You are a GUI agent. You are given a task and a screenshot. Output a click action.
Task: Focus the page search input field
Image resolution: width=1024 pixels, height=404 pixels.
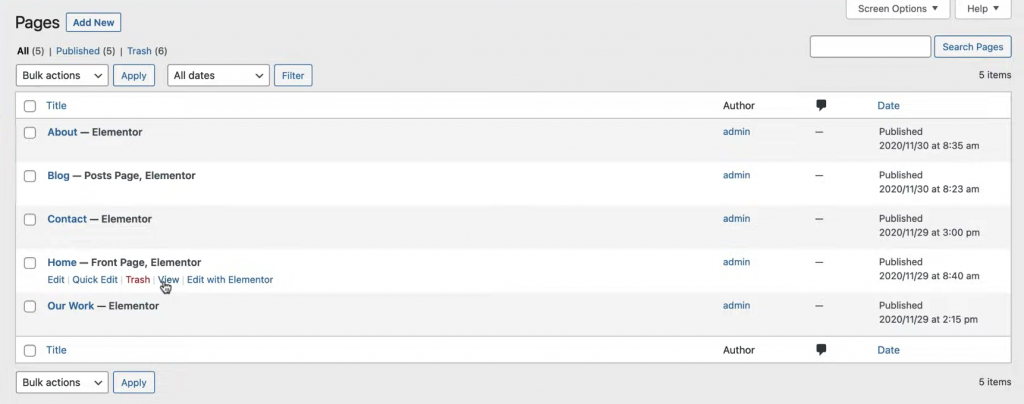click(x=870, y=47)
